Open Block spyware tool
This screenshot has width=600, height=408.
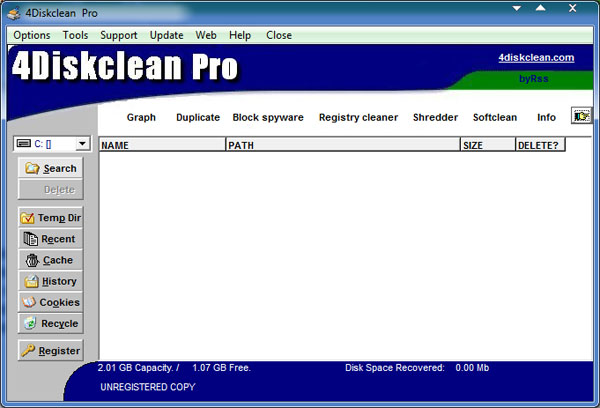click(x=268, y=118)
